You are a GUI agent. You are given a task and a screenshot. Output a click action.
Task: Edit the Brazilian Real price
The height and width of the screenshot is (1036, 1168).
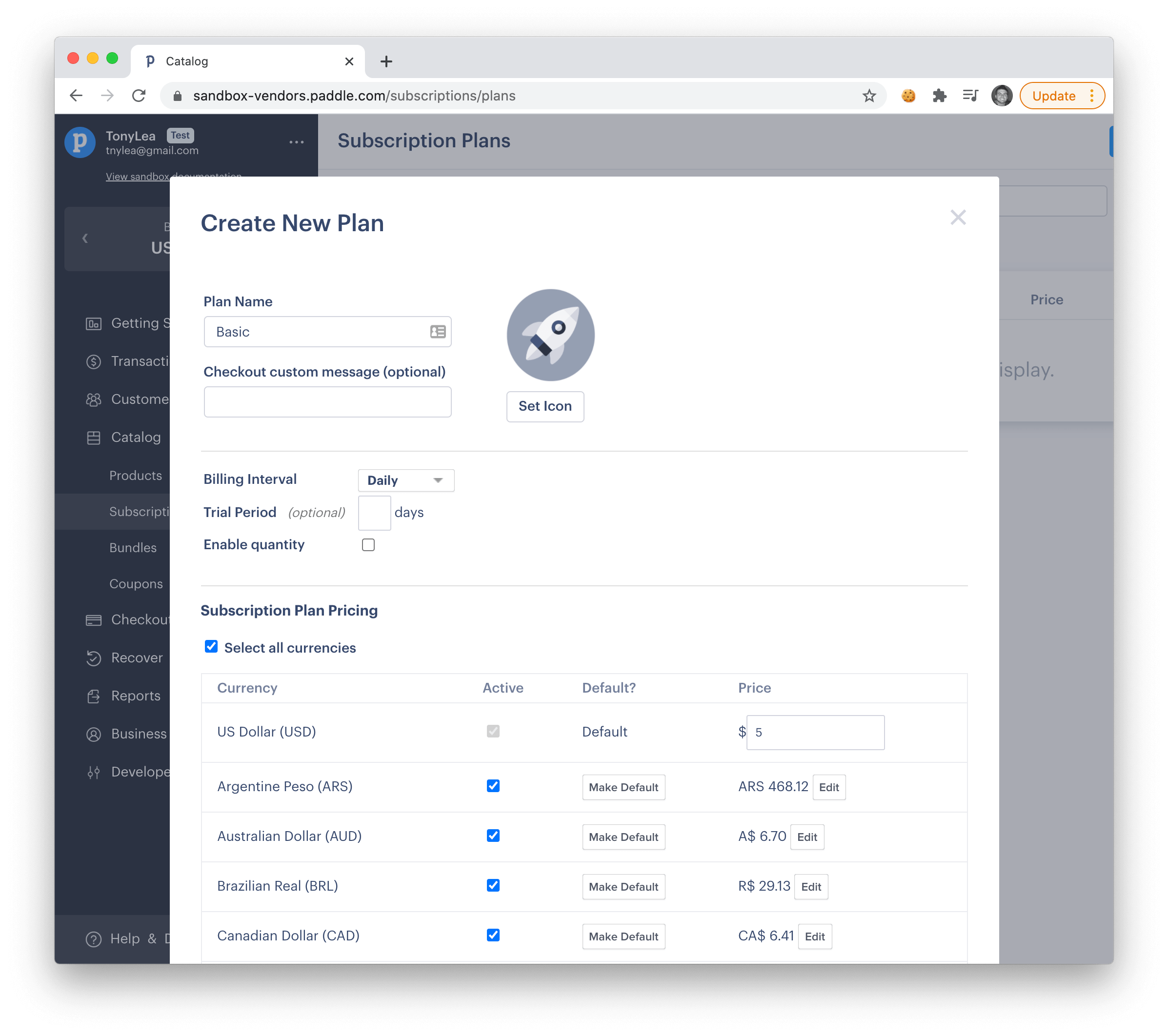[x=811, y=886]
